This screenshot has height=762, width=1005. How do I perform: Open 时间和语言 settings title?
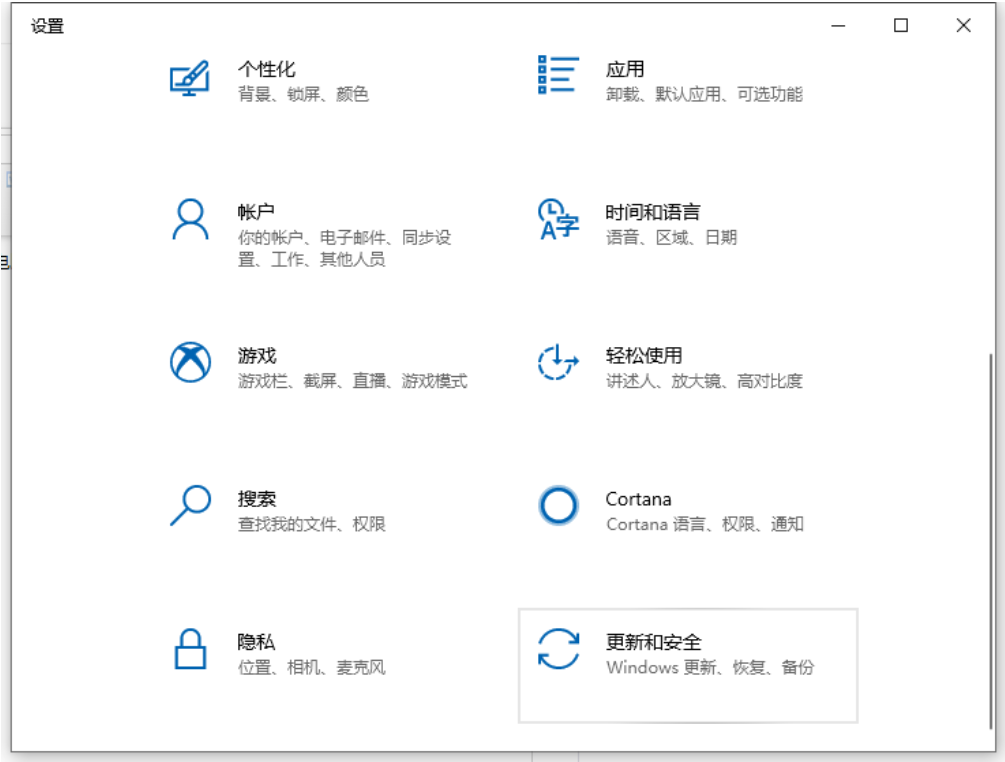pyautogui.click(x=652, y=212)
